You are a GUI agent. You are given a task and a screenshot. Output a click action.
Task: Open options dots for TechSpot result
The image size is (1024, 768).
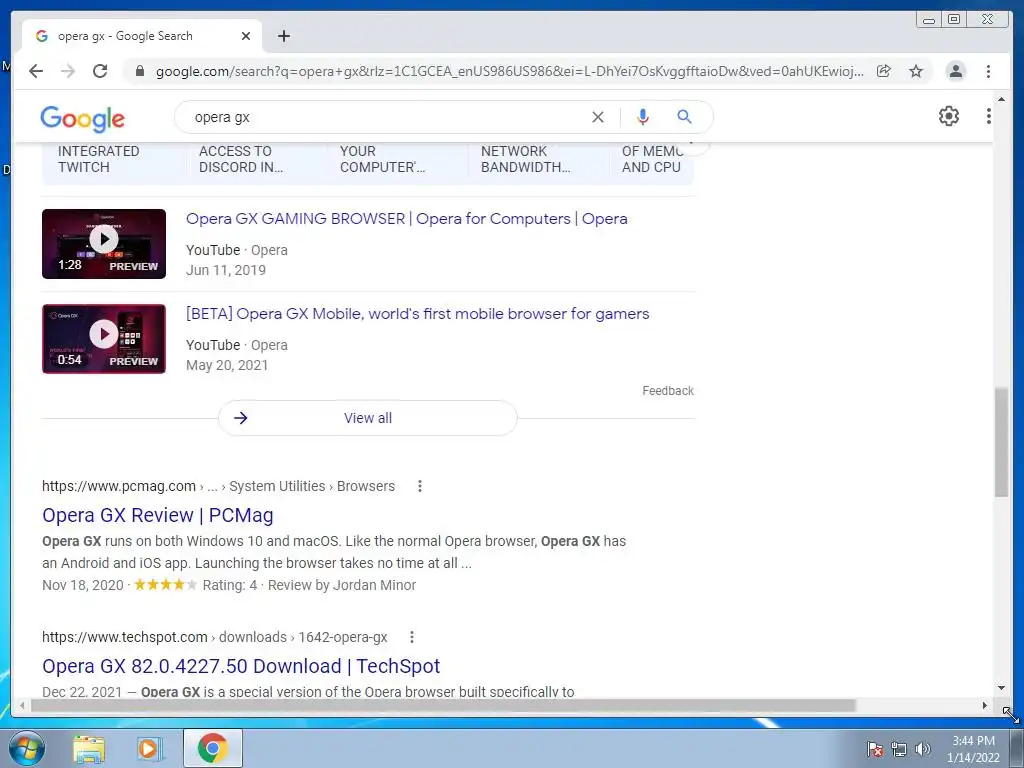click(411, 637)
